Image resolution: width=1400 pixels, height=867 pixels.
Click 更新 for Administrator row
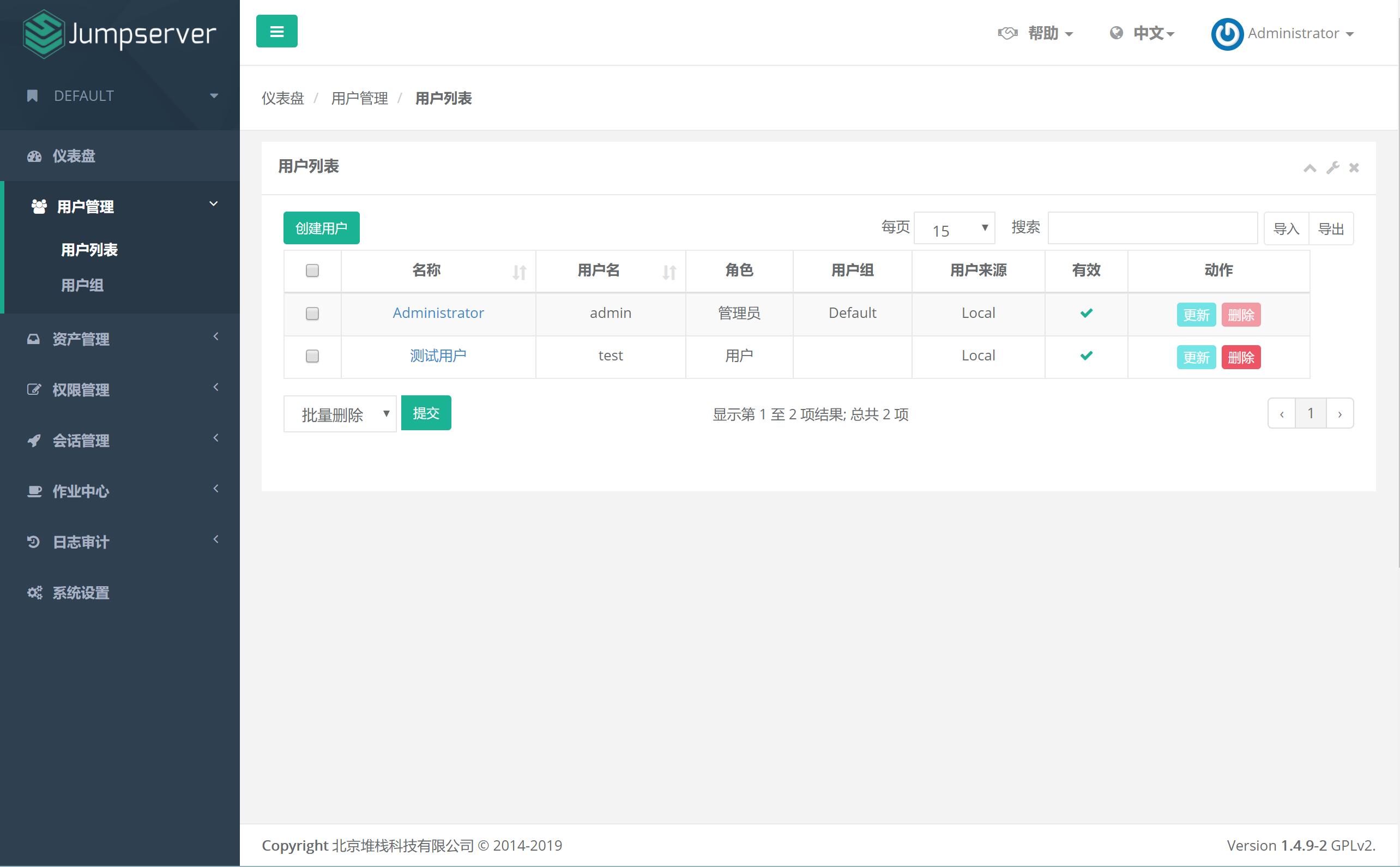click(x=1197, y=315)
